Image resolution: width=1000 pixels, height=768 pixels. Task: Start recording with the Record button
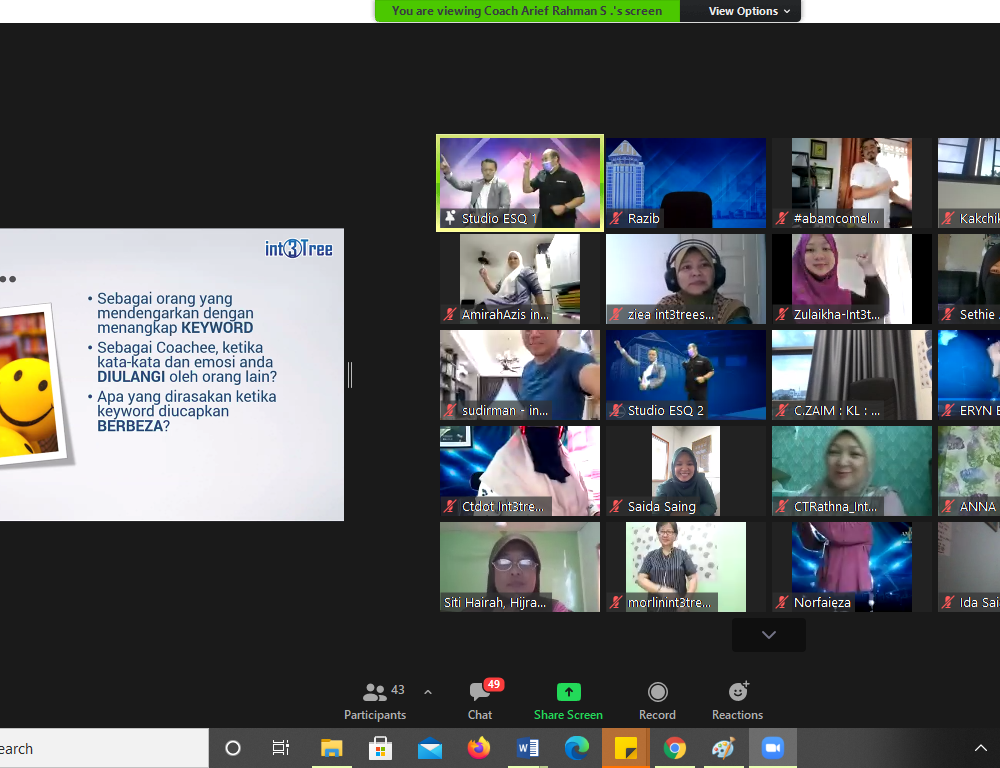(x=657, y=699)
